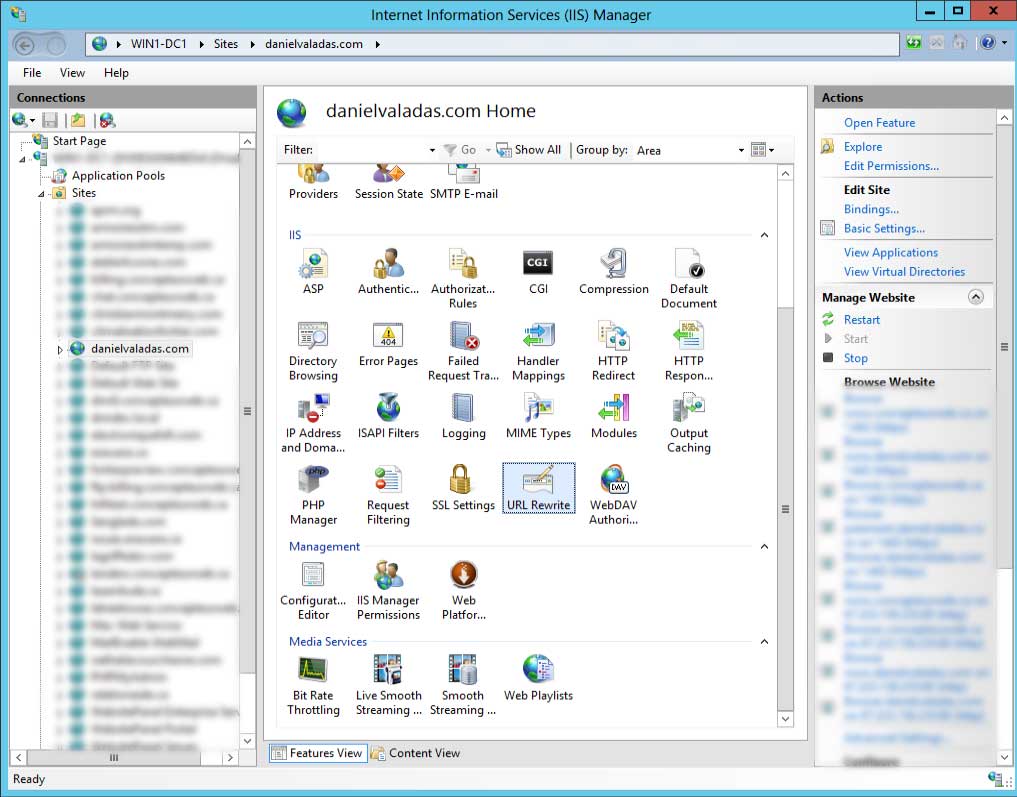The height and width of the screenshot is (797, 1017).
Task: Open the Logging feature
Action: (x=463, y=417)
